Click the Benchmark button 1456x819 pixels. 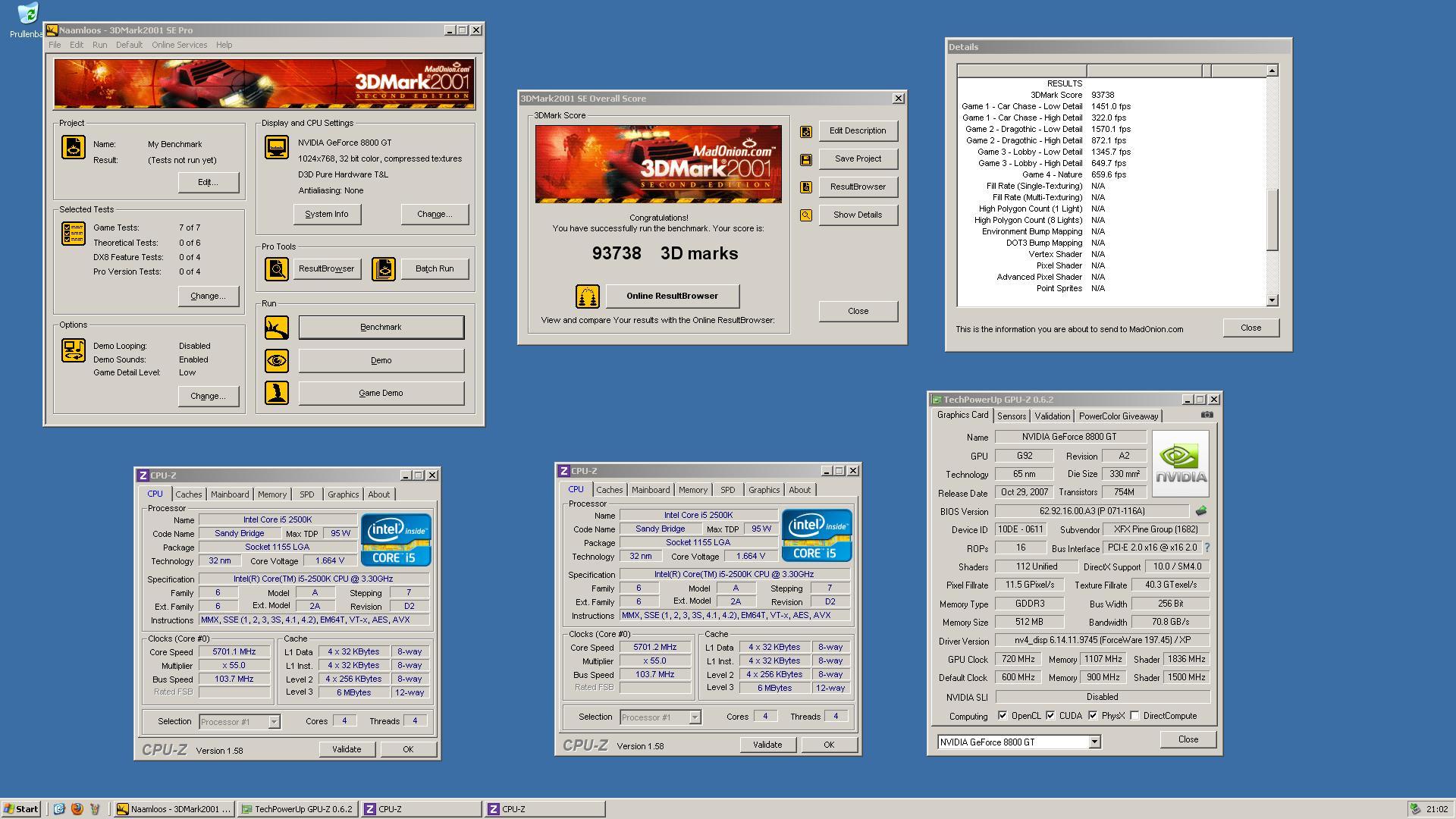(381, 328)
